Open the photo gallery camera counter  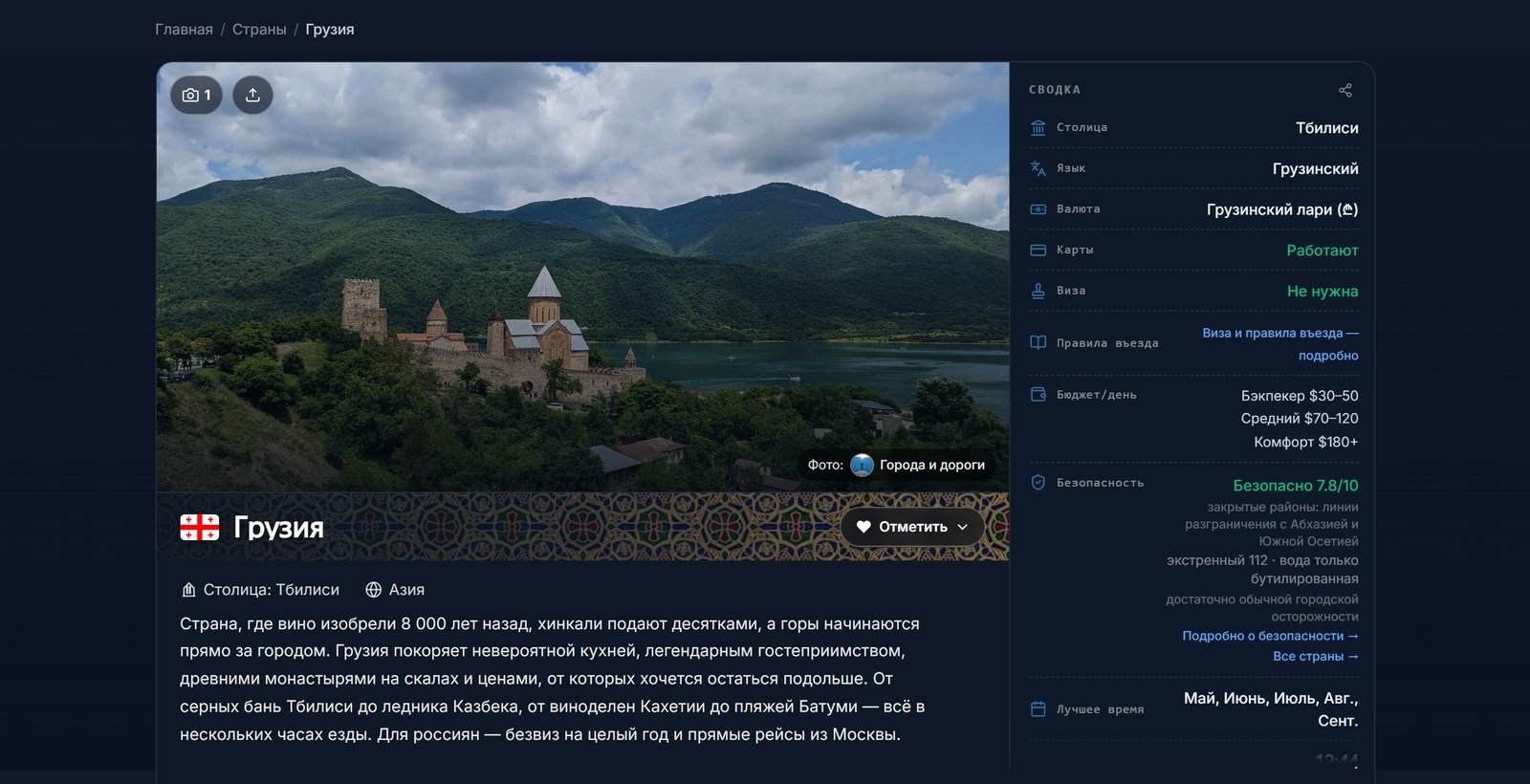click(x=196, y=95)
